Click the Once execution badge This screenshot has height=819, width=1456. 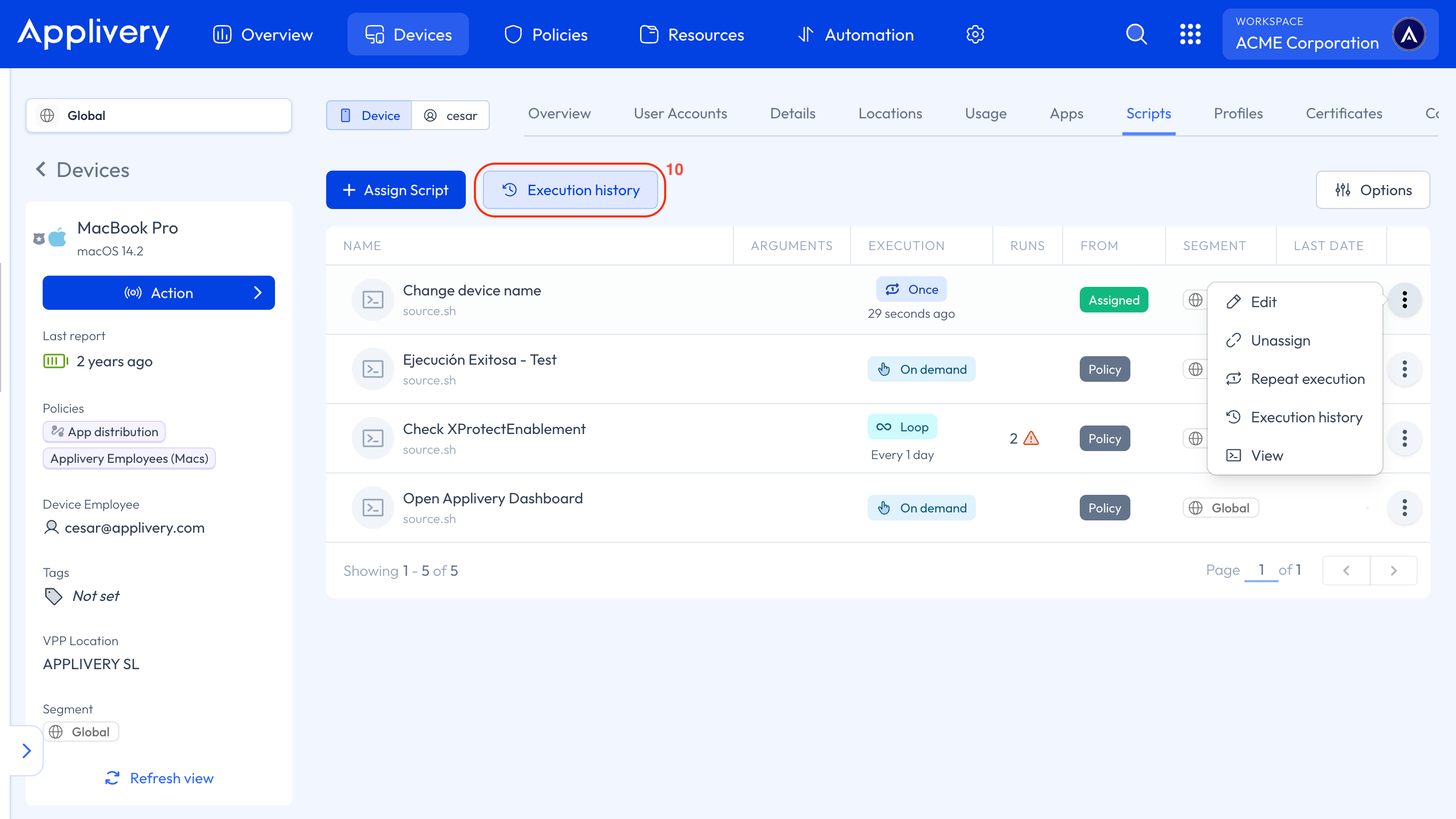(911, 290)
